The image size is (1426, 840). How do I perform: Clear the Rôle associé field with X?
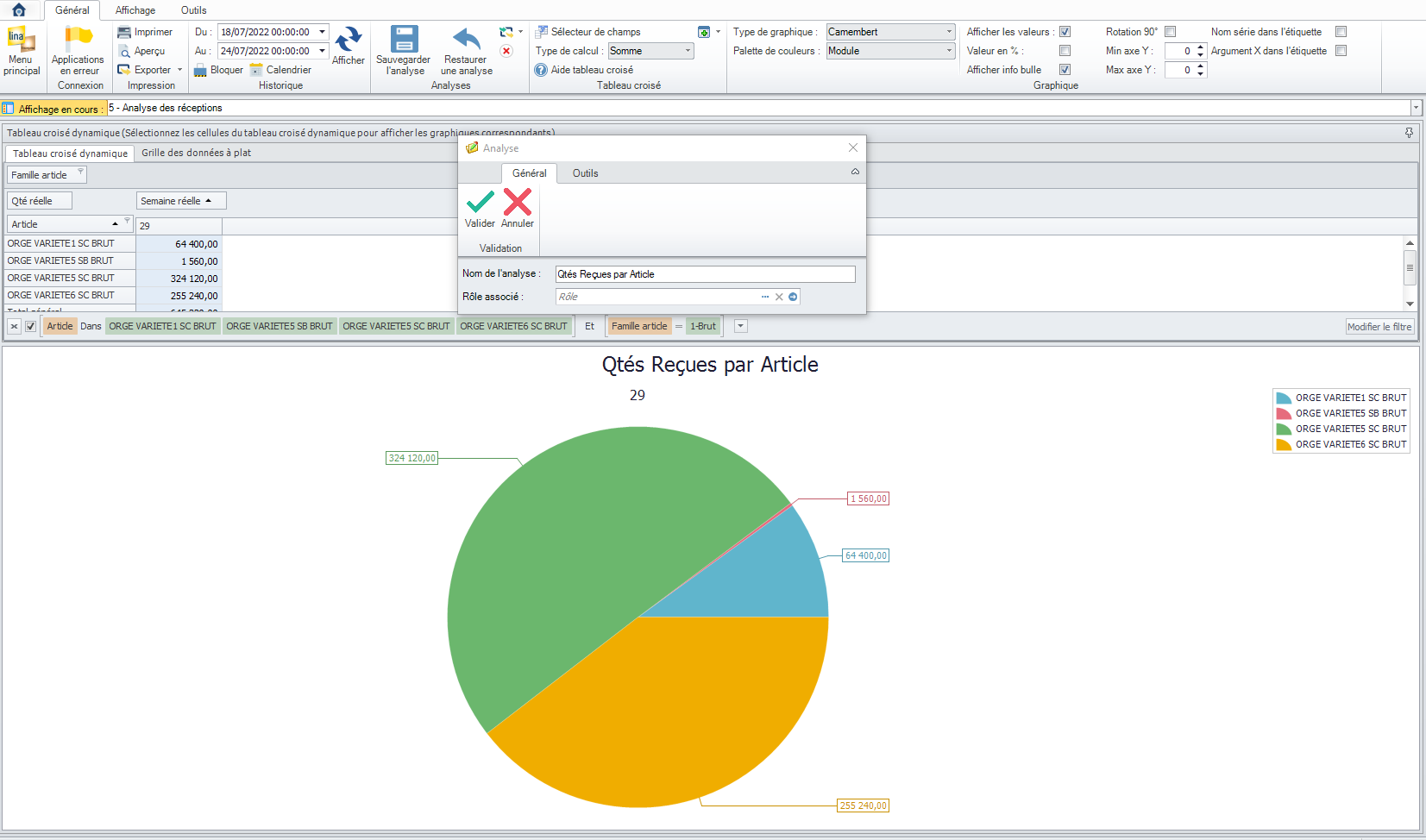pyautogui.click(x=779, y=297)
